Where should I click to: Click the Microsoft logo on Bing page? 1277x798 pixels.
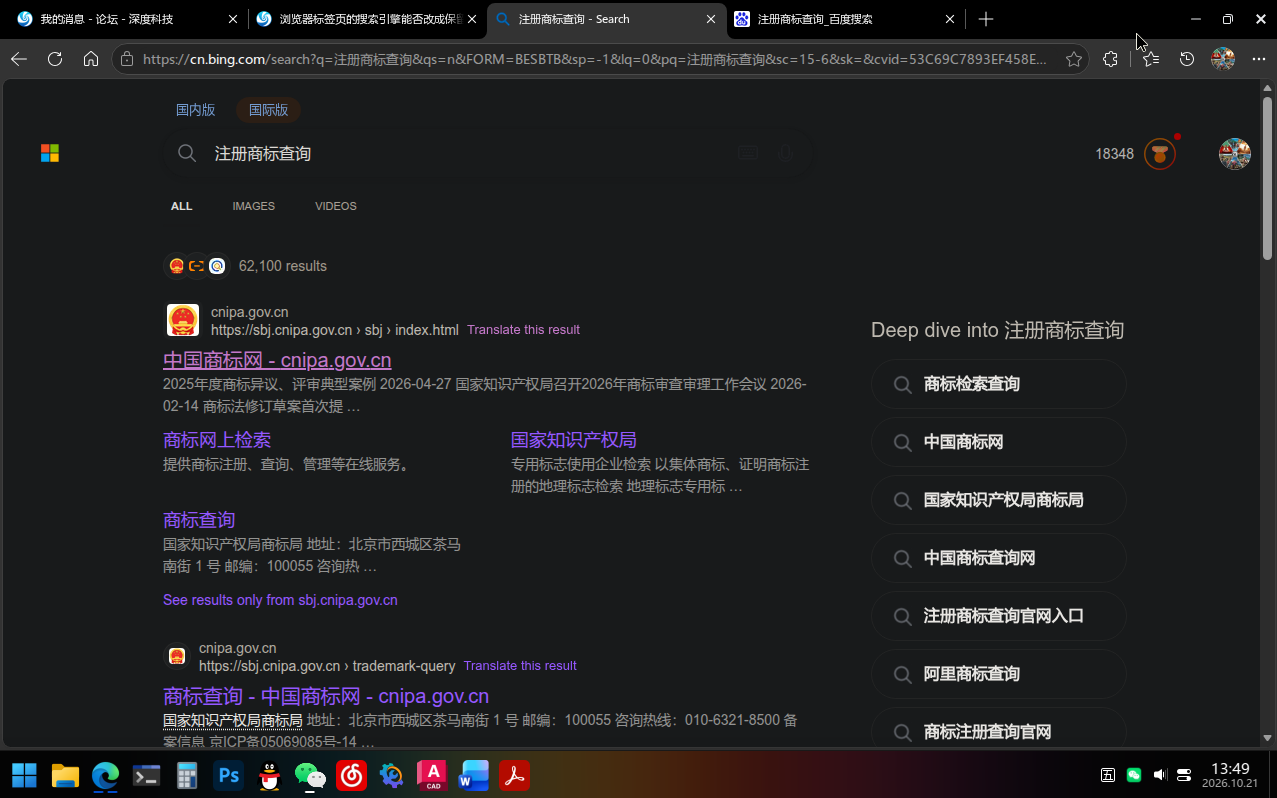pyautogui.click(x=50, y=153)
